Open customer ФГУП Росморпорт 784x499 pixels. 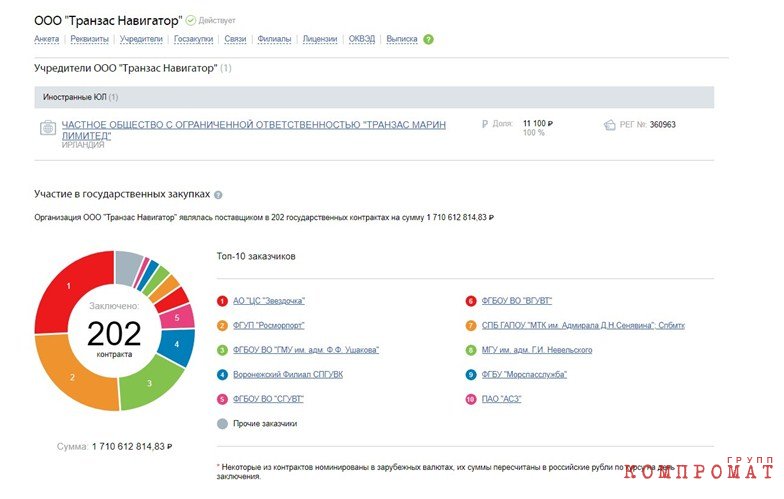coord(268,326)
